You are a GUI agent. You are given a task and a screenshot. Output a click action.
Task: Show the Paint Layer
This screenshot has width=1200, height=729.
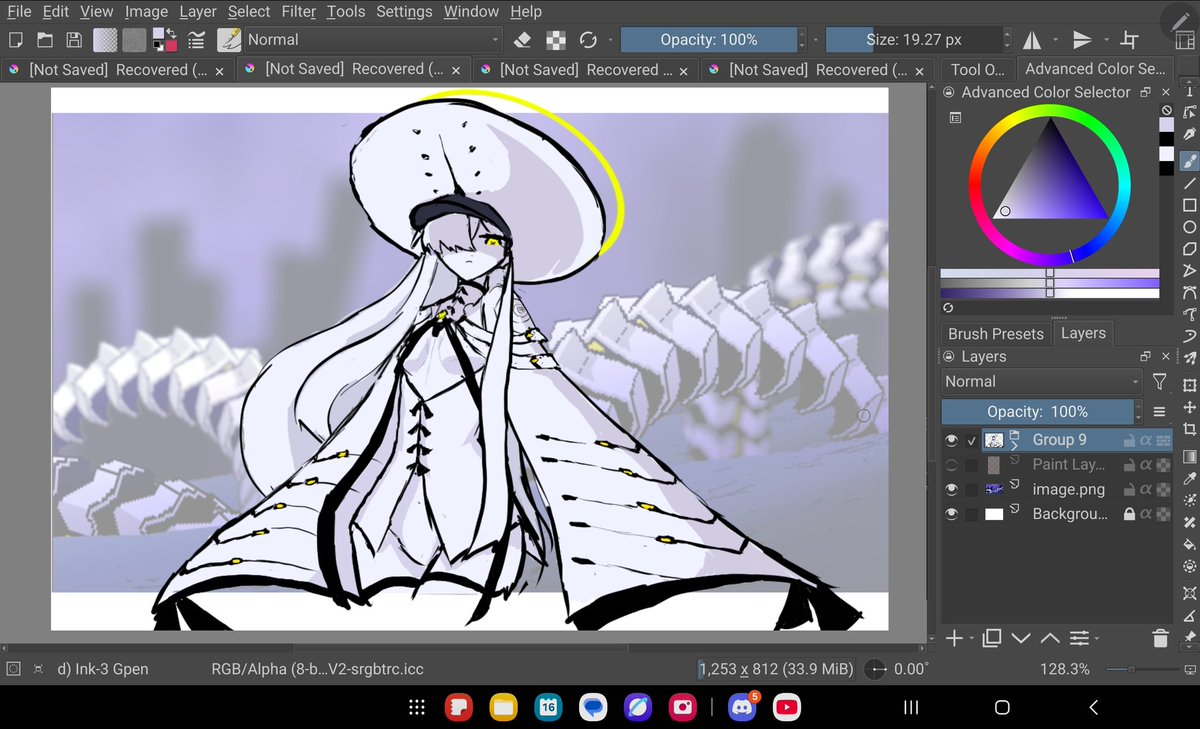[952, 464]
